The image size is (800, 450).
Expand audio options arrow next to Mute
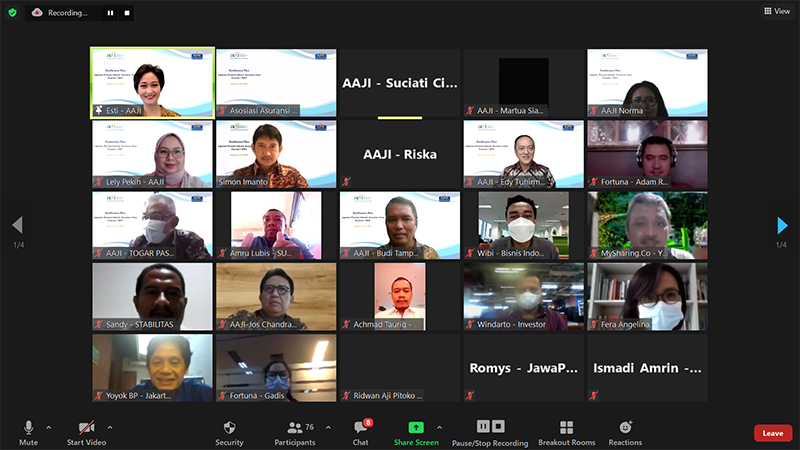coord(48,428)
